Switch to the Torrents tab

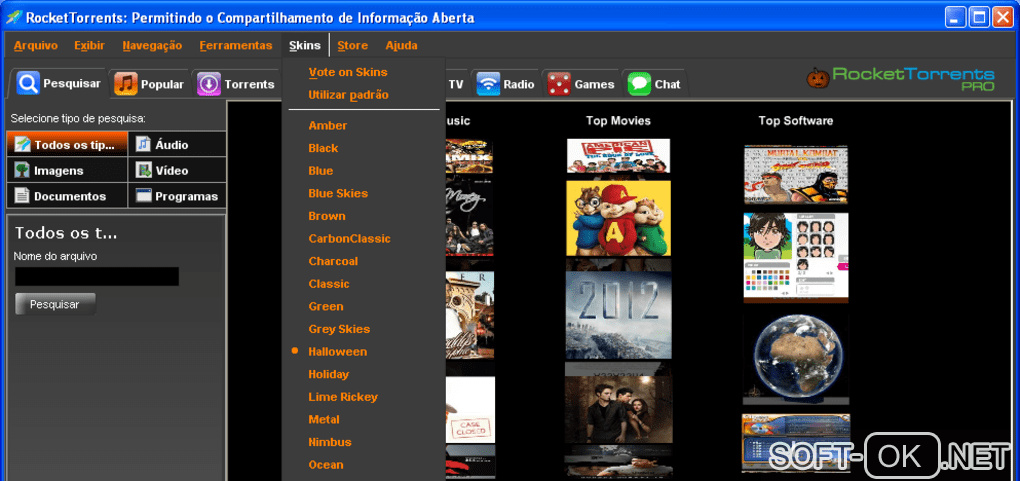pos(235,84)
